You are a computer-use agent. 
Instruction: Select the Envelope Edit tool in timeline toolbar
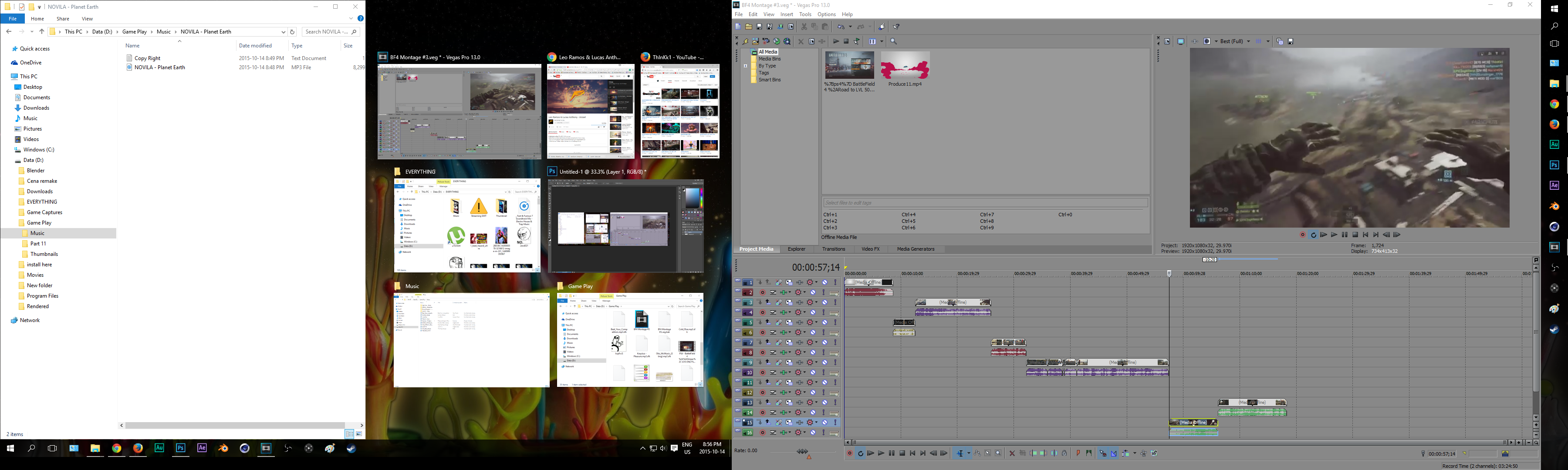click(977, 453)
